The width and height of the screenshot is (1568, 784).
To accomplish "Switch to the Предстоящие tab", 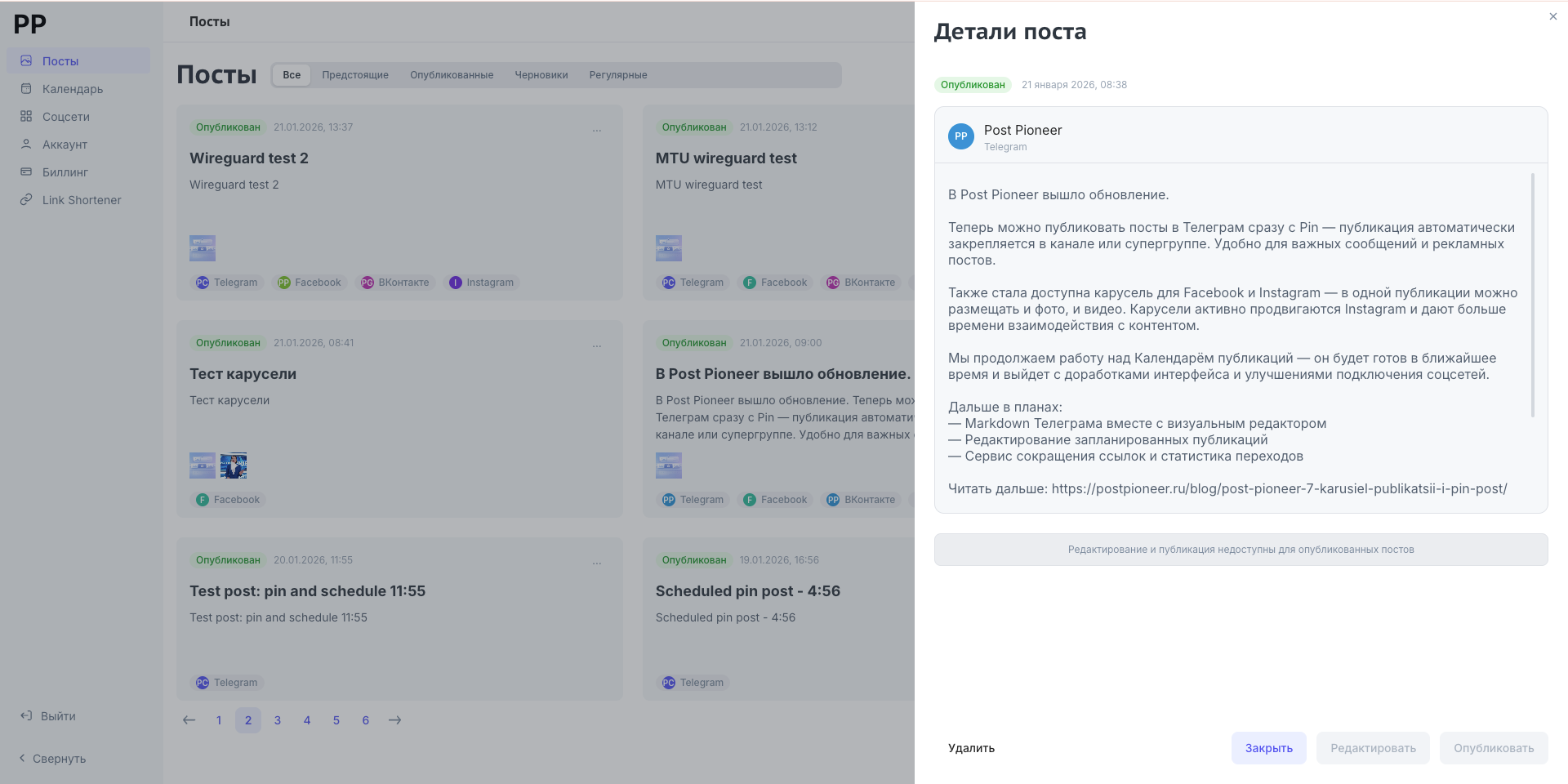I will (x=355, y=75).
